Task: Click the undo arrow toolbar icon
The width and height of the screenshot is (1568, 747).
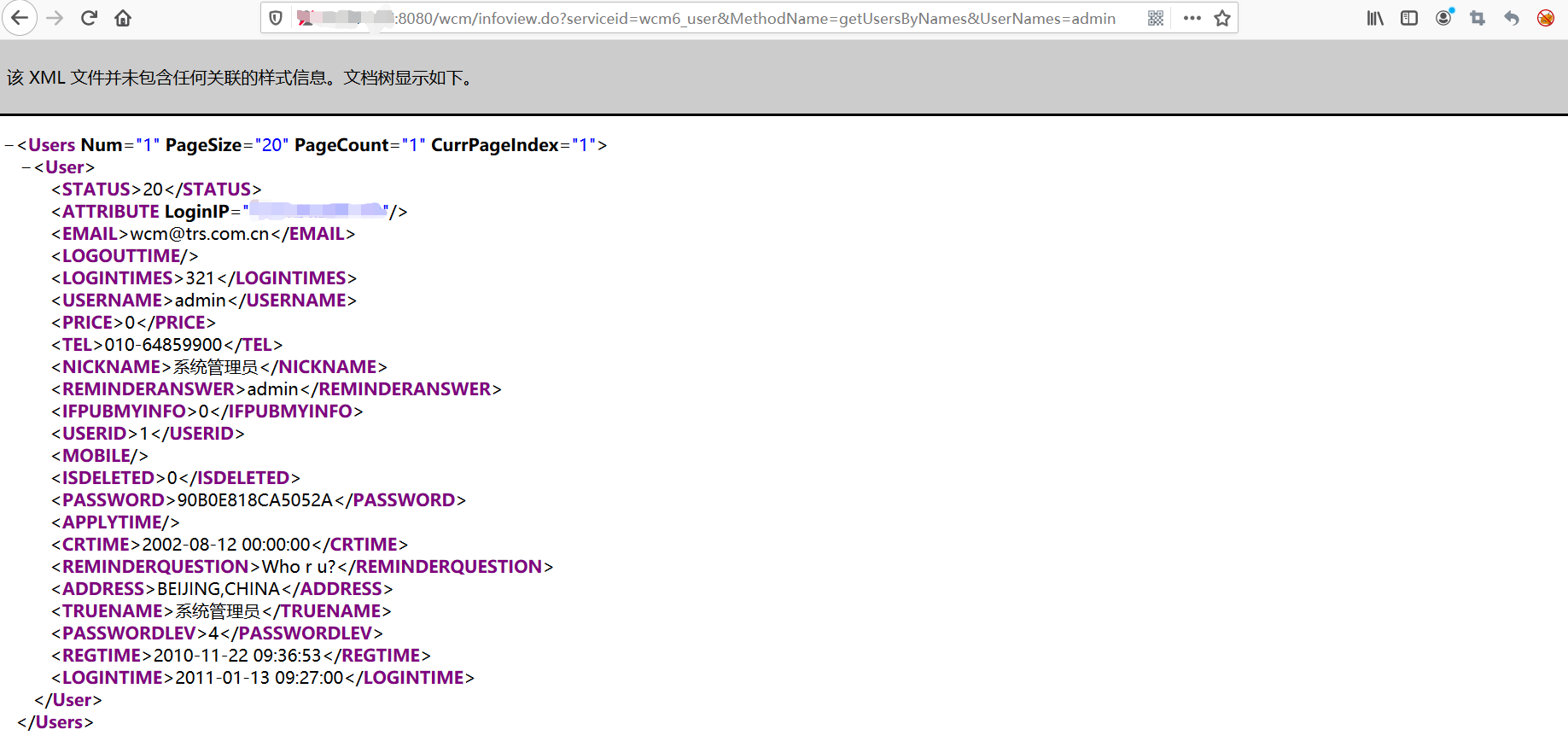Action: click(x=1512, y=18)
